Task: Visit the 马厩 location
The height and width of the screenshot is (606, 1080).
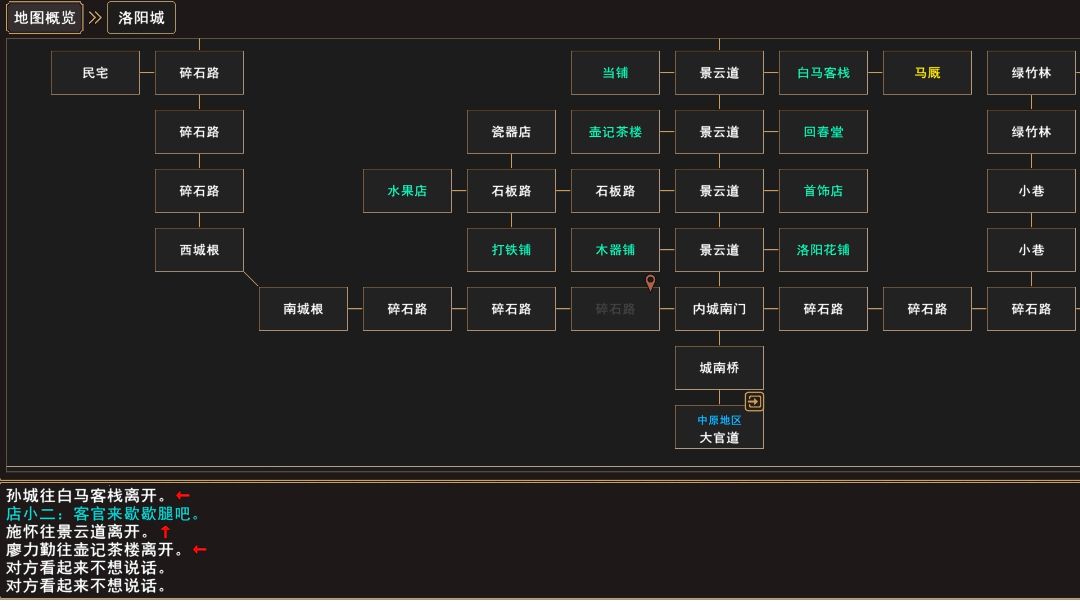Action: coord(927,72)
